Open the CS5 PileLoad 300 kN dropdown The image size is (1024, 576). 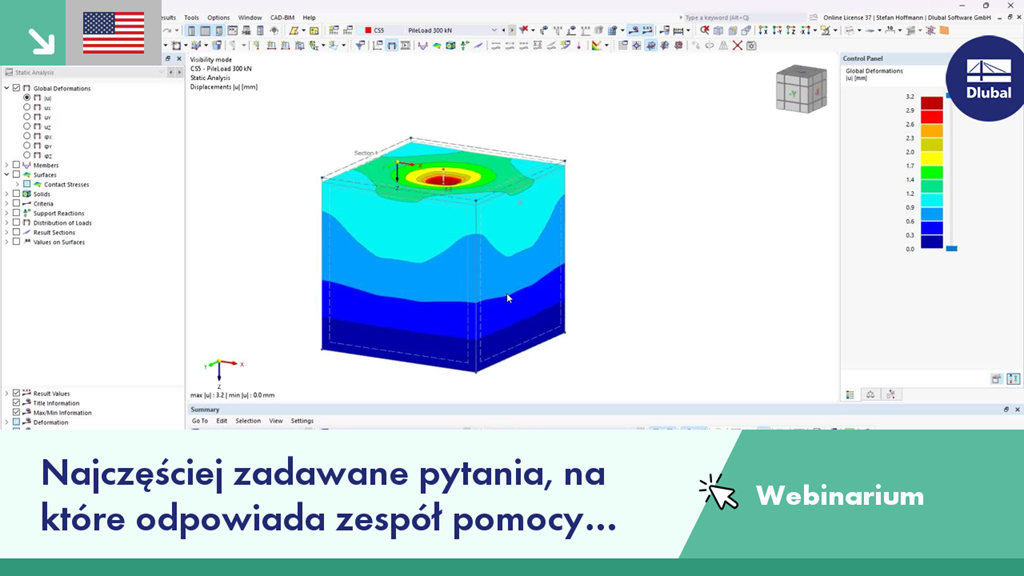click(x=494, y=30)
